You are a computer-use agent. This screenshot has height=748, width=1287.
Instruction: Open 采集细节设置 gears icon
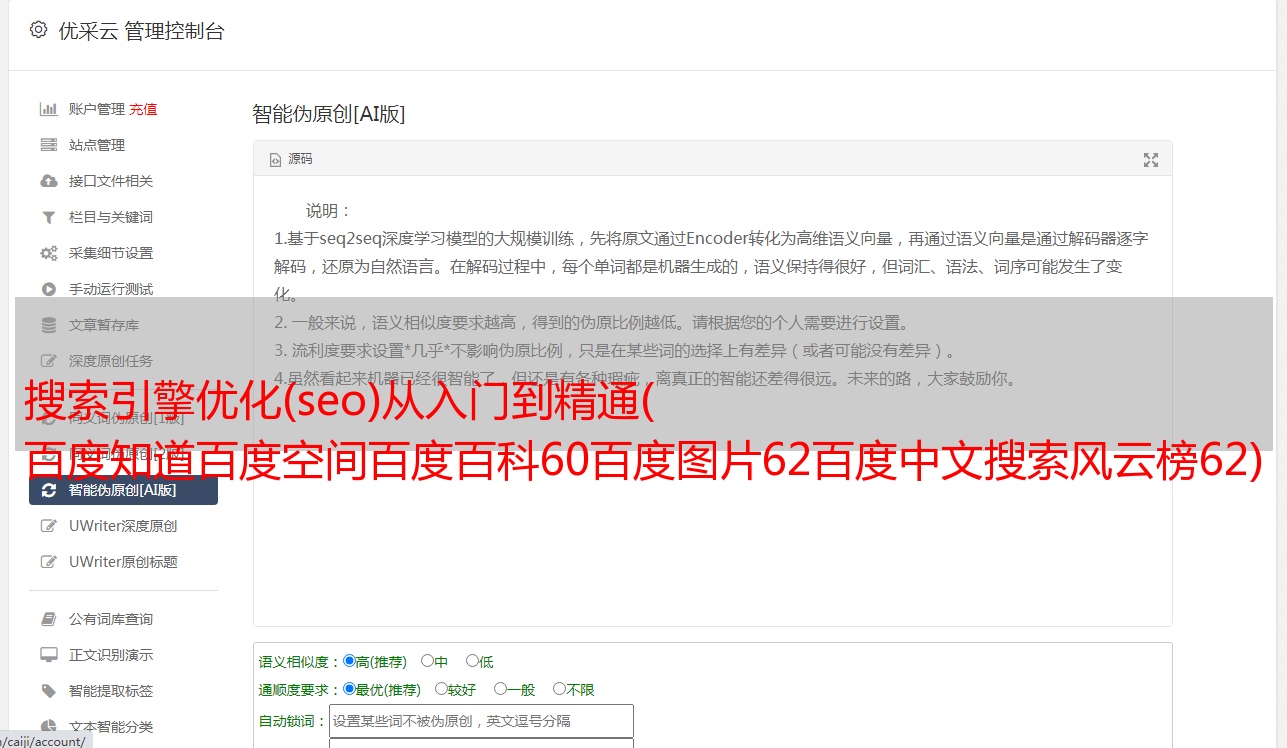(x=48, y=253)
